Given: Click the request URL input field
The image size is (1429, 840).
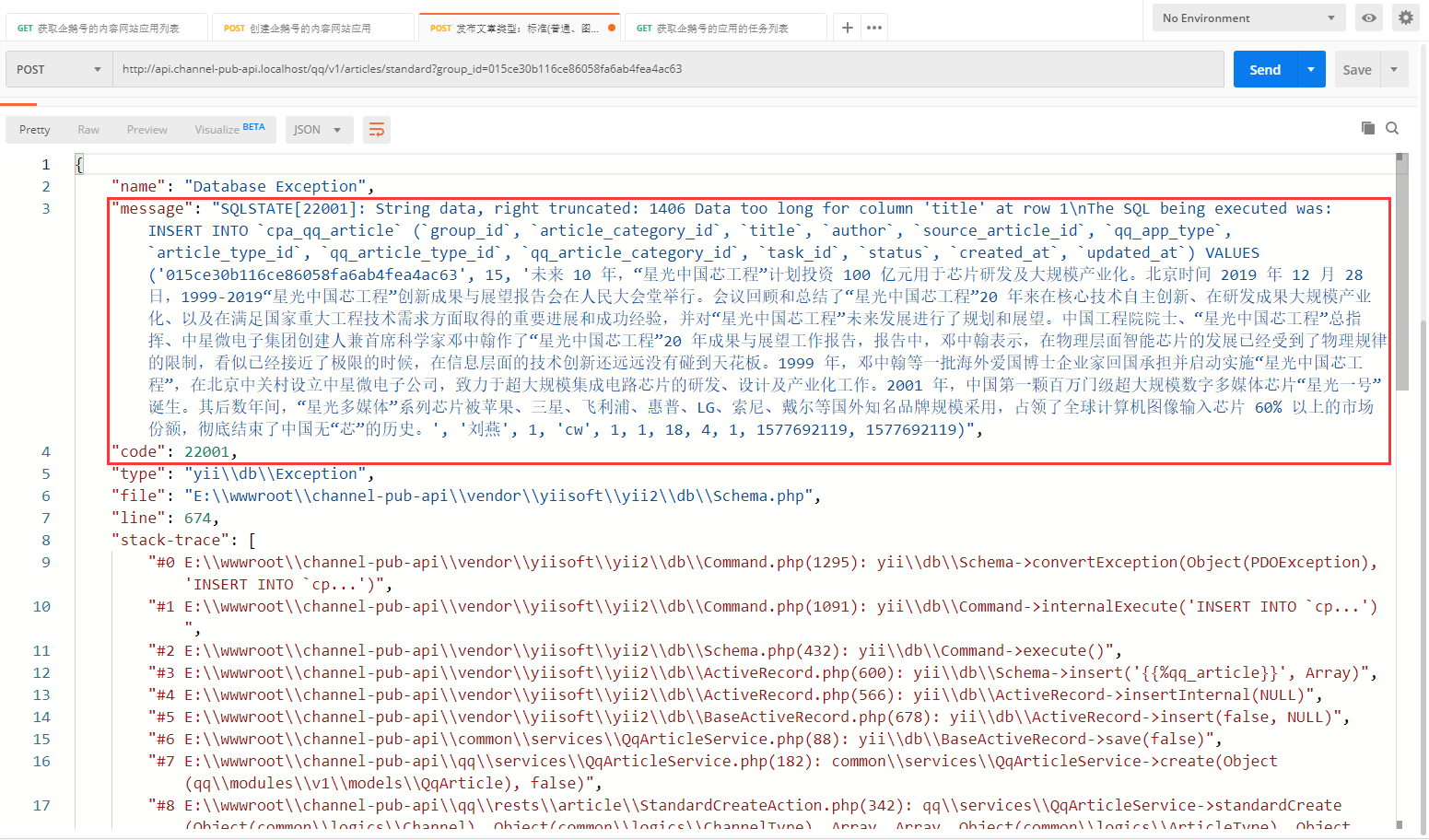Looking at the screenshot, I should (667, 69).
